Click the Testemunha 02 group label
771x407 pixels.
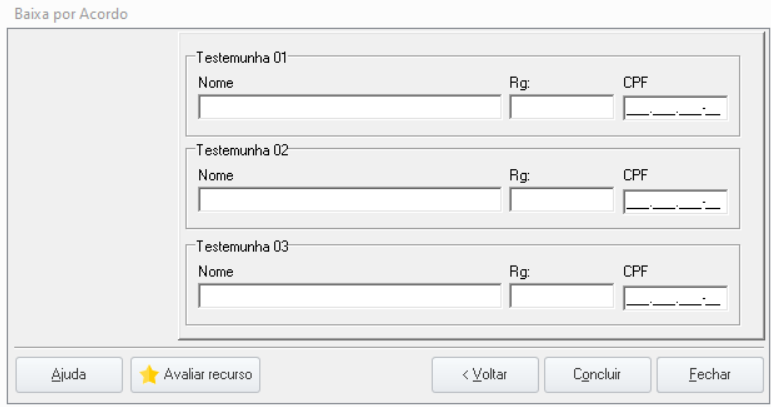[x=242, y=150]
